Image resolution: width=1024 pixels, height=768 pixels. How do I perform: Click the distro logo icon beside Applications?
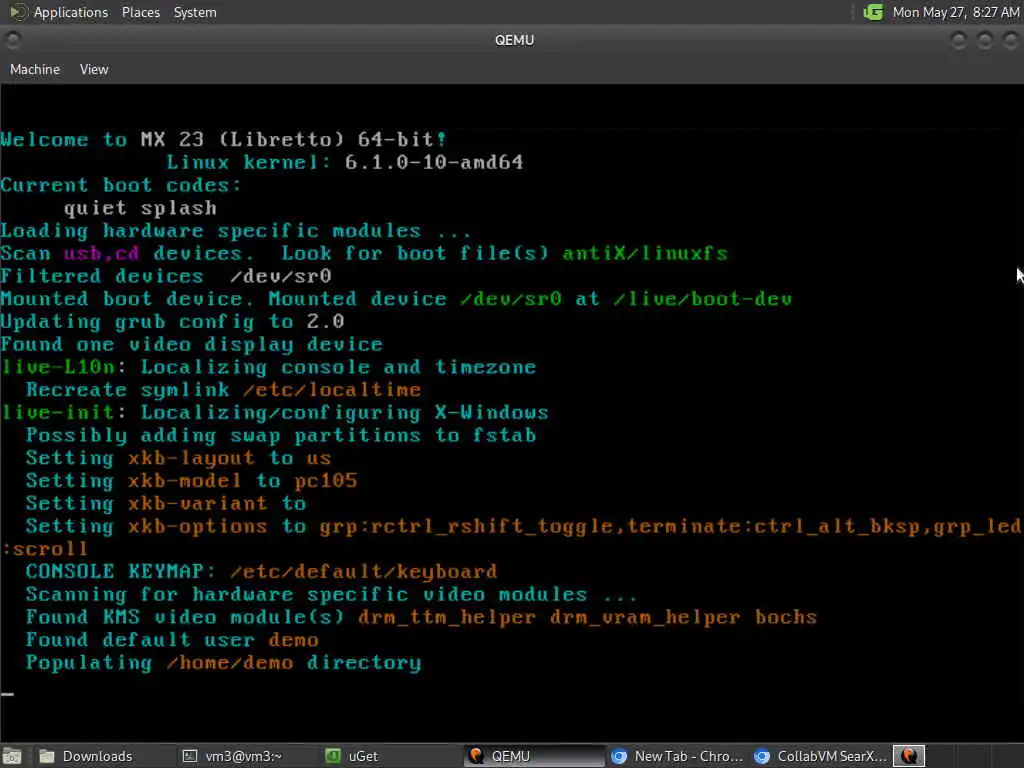(x=18, y=12)
